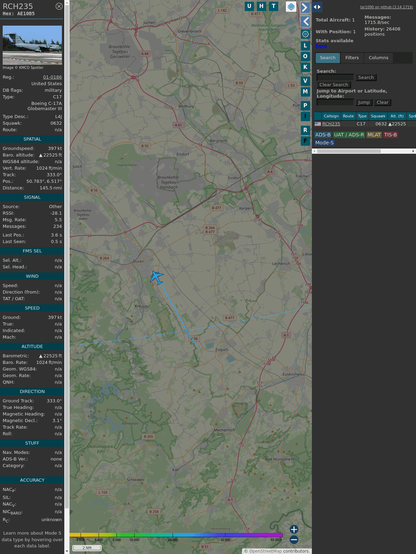Image resolution: width=416 pixels, height=554 pixels.
Task: Zoom out with minus icon
Action: [x=294, y=540]
